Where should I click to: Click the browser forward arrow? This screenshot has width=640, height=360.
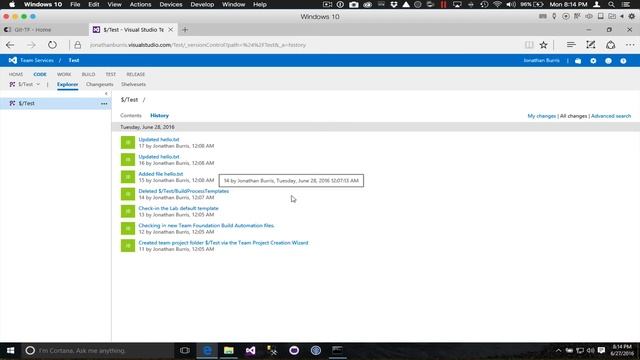[x=31, y=45]
